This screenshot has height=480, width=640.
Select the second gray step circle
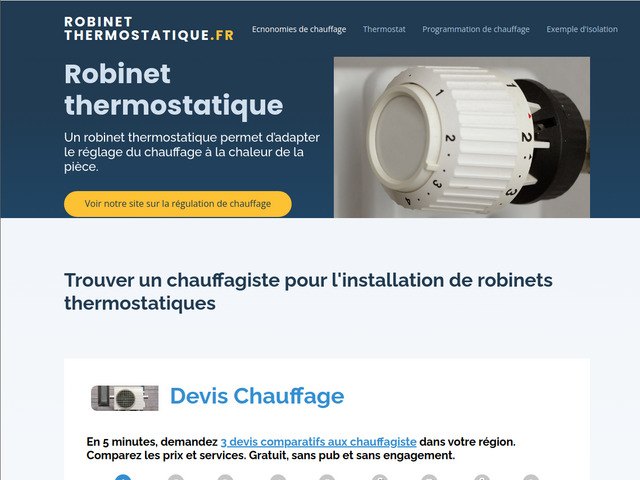(x=176, y=477)
